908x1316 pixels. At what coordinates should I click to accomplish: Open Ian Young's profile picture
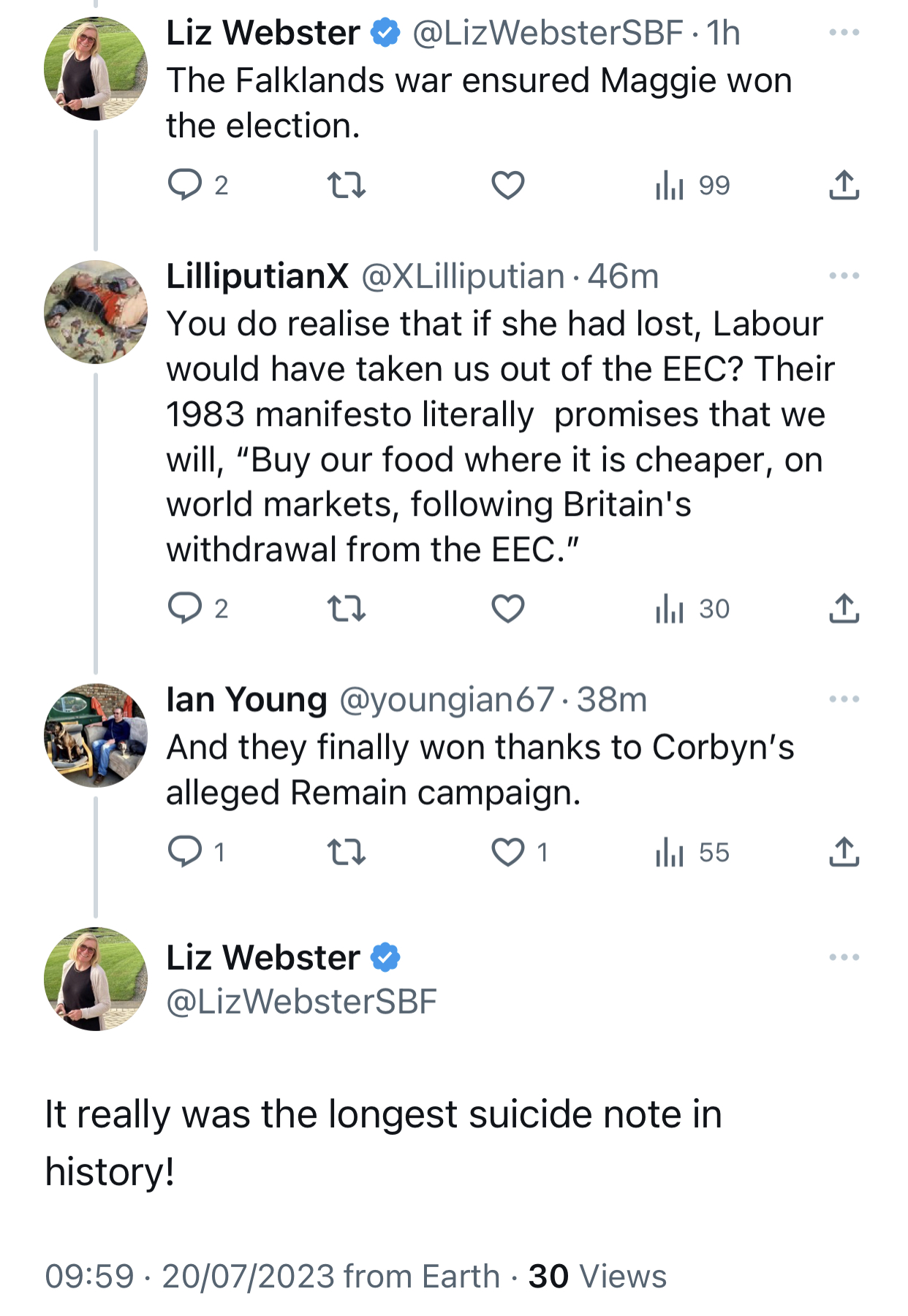96,735
